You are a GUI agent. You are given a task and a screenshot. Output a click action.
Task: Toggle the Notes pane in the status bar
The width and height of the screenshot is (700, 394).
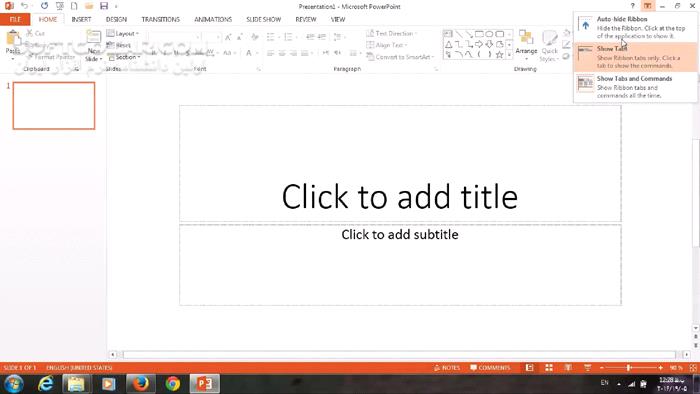click(x=446, y=368)
